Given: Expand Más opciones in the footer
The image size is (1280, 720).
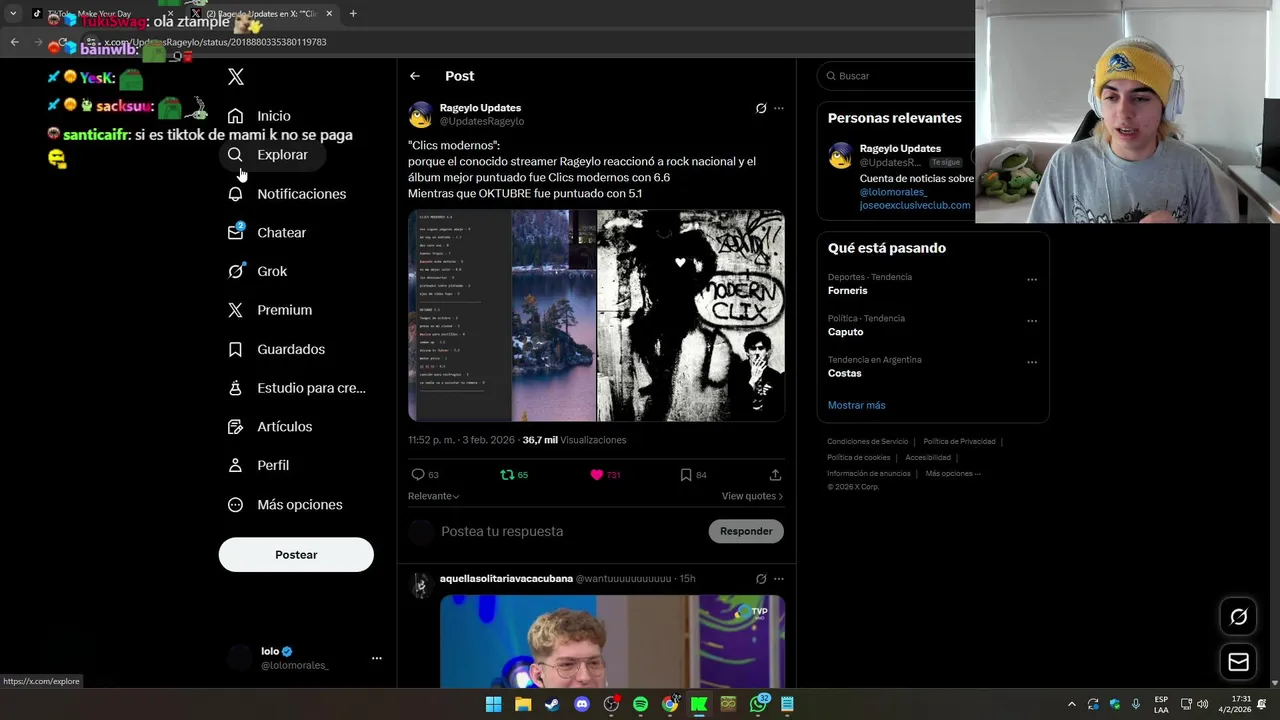Looking at the screenshot, I should coord(953,473).
